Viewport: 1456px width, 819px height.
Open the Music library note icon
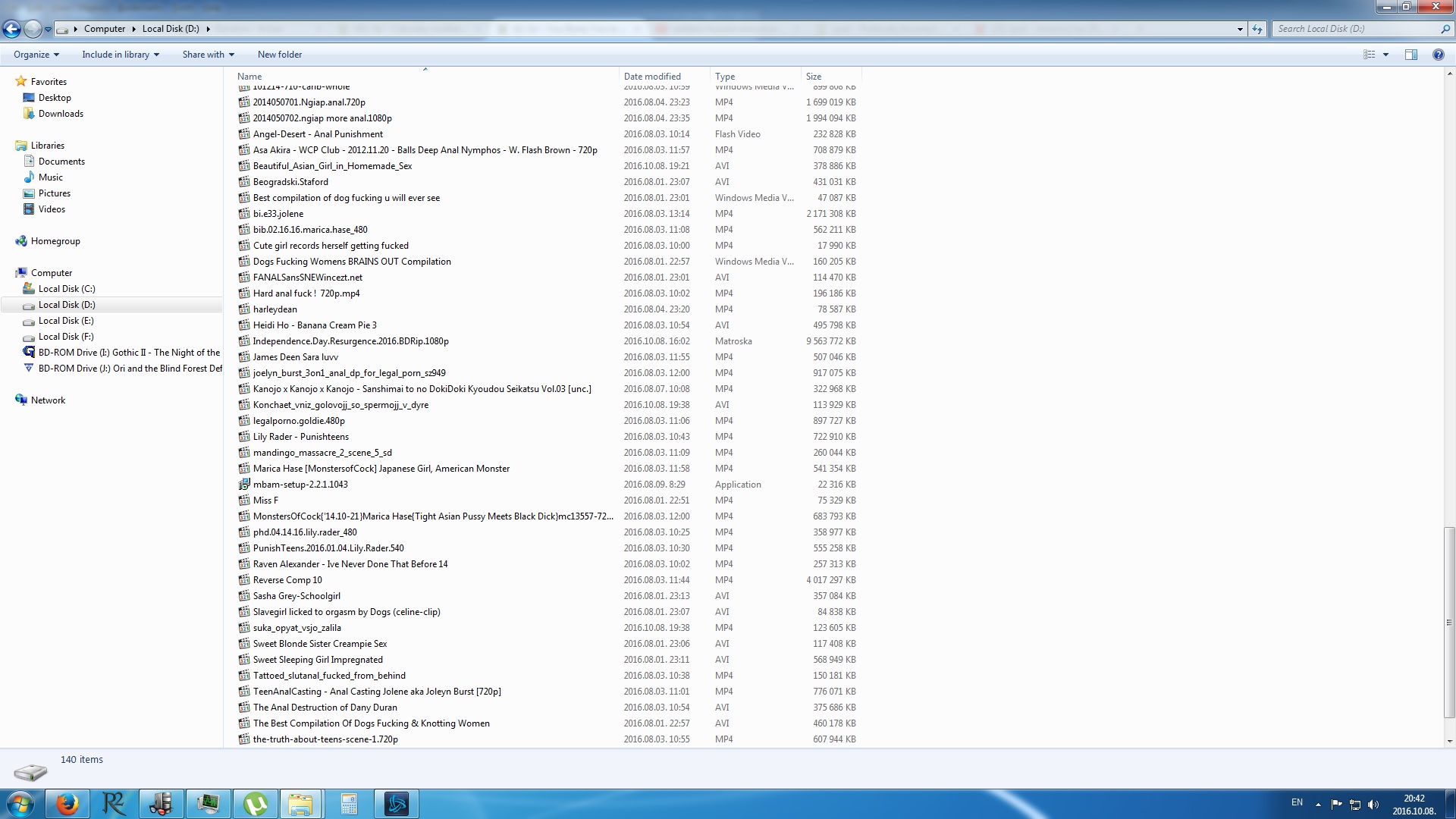(x=29, y=177)
